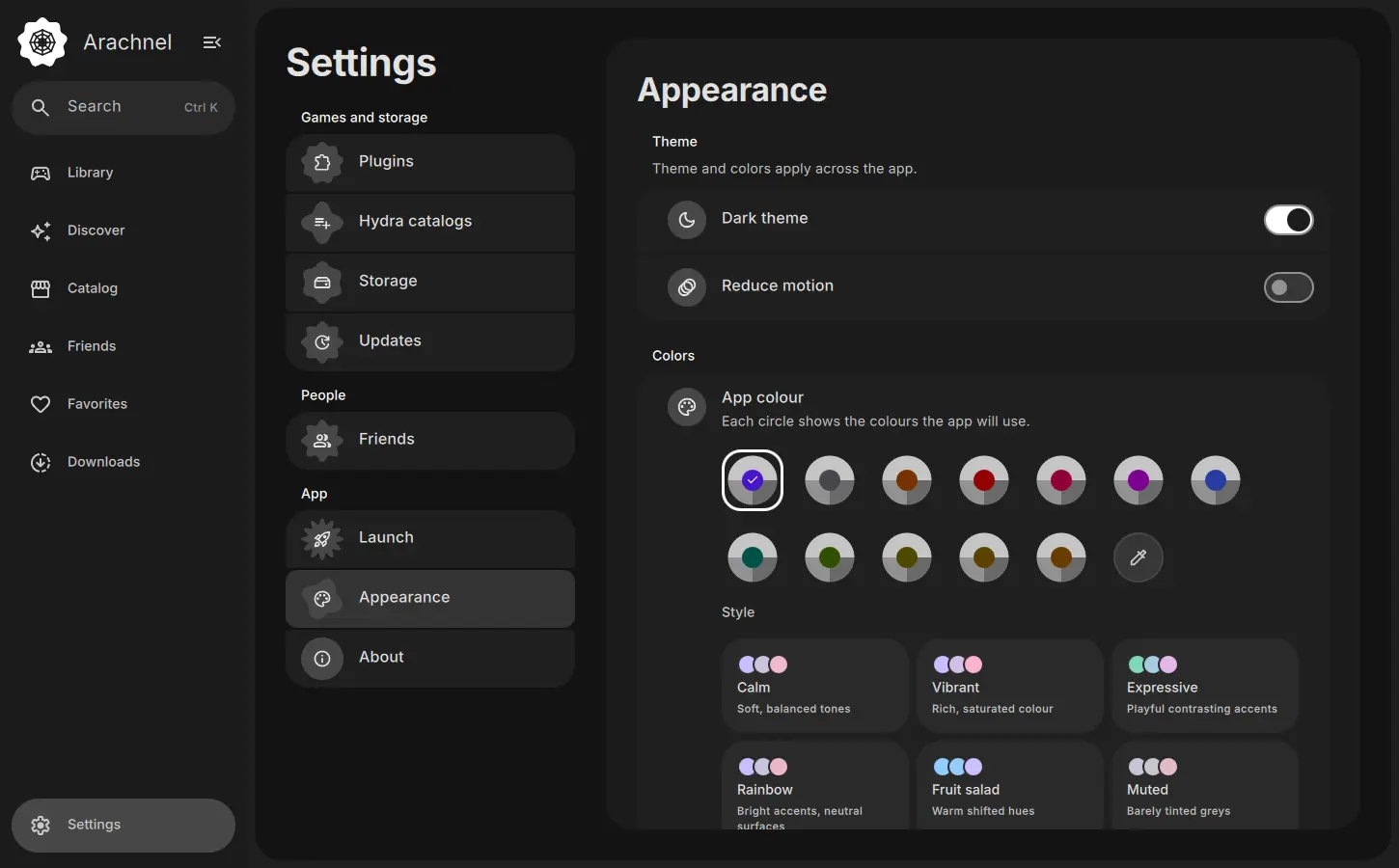
Task: Click the checked violet app colour circle
Action: click(753, 480)
